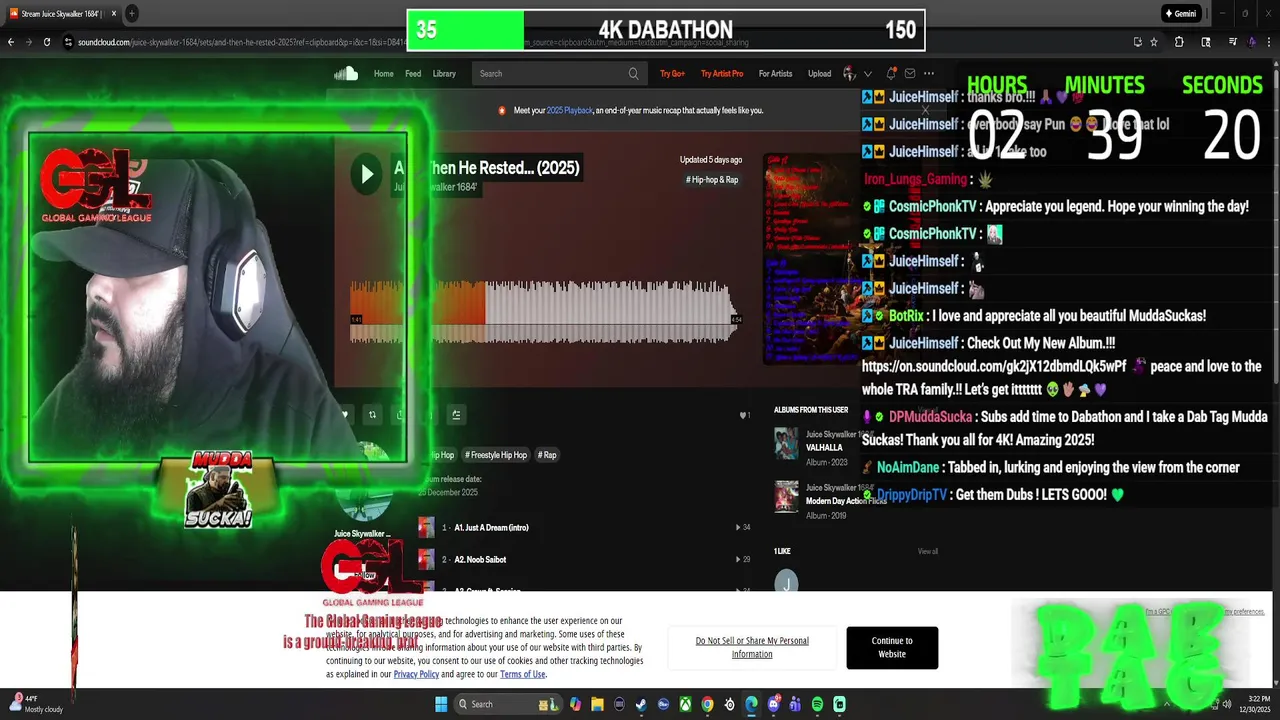The height and width of the screenshot is (720, 1280).
Task: Click the A1 track thumbnail
Action: 426,527
